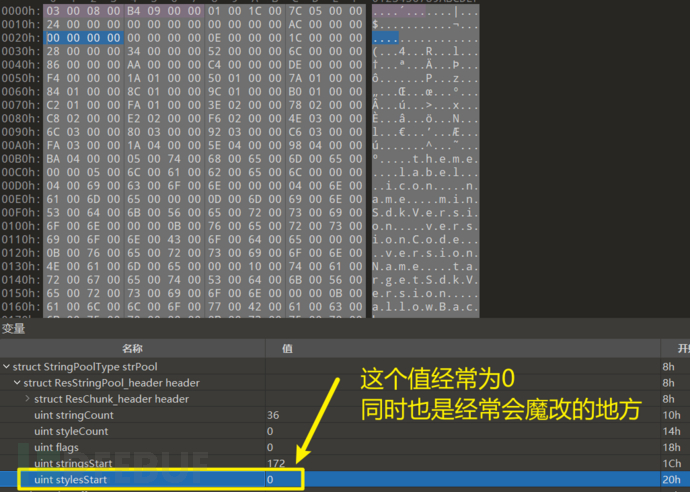Click start offset 1Ch of stringsStart
The height and width of the screenshot is (492, 690).
(672, 463)
